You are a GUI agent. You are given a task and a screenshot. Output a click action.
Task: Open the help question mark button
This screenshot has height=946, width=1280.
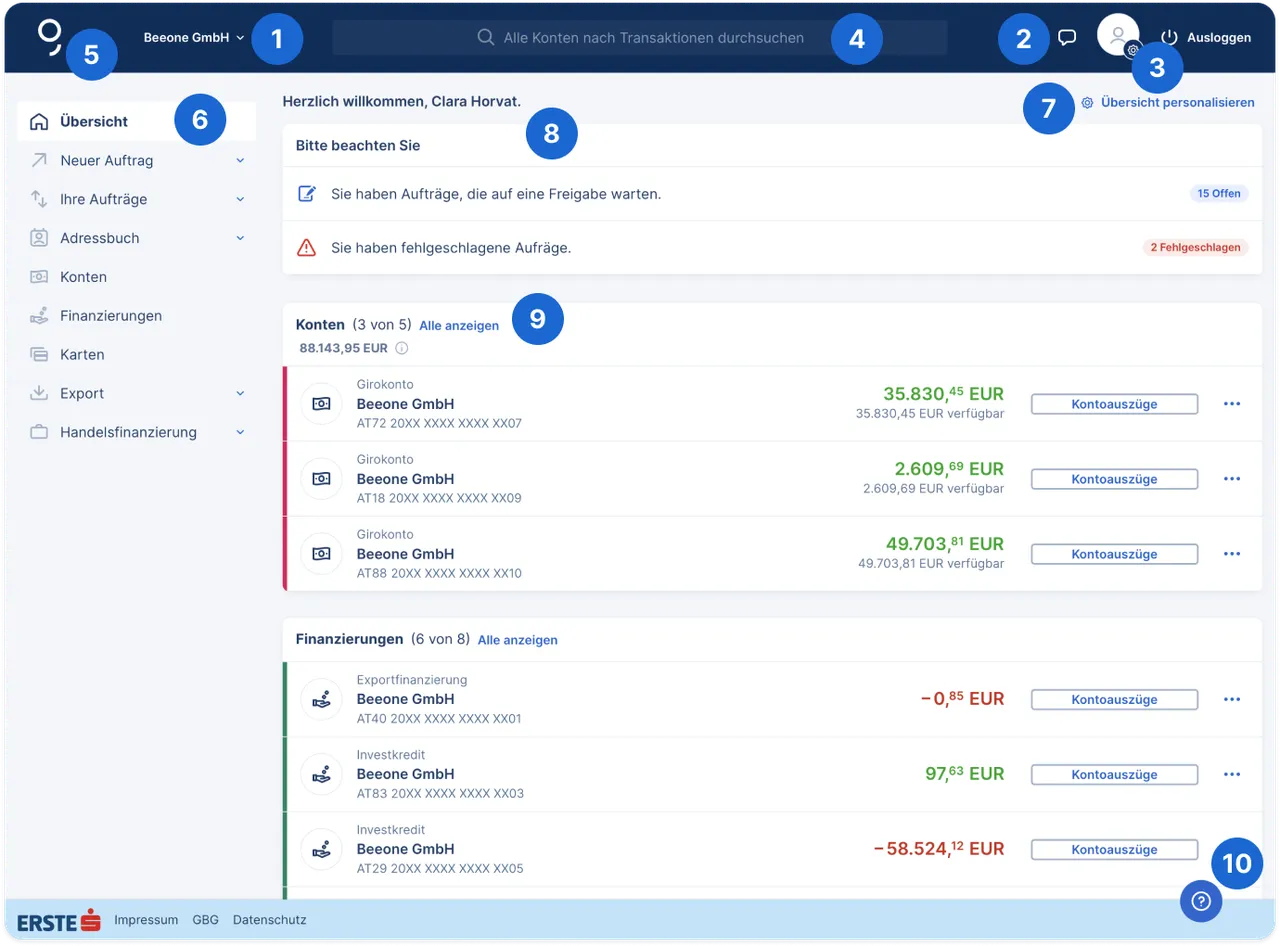tap(1202, 901)
